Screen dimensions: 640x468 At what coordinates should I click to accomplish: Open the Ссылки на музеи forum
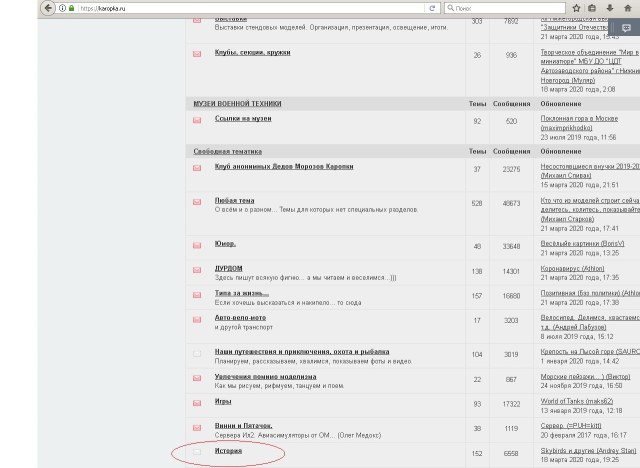point(243,118)
